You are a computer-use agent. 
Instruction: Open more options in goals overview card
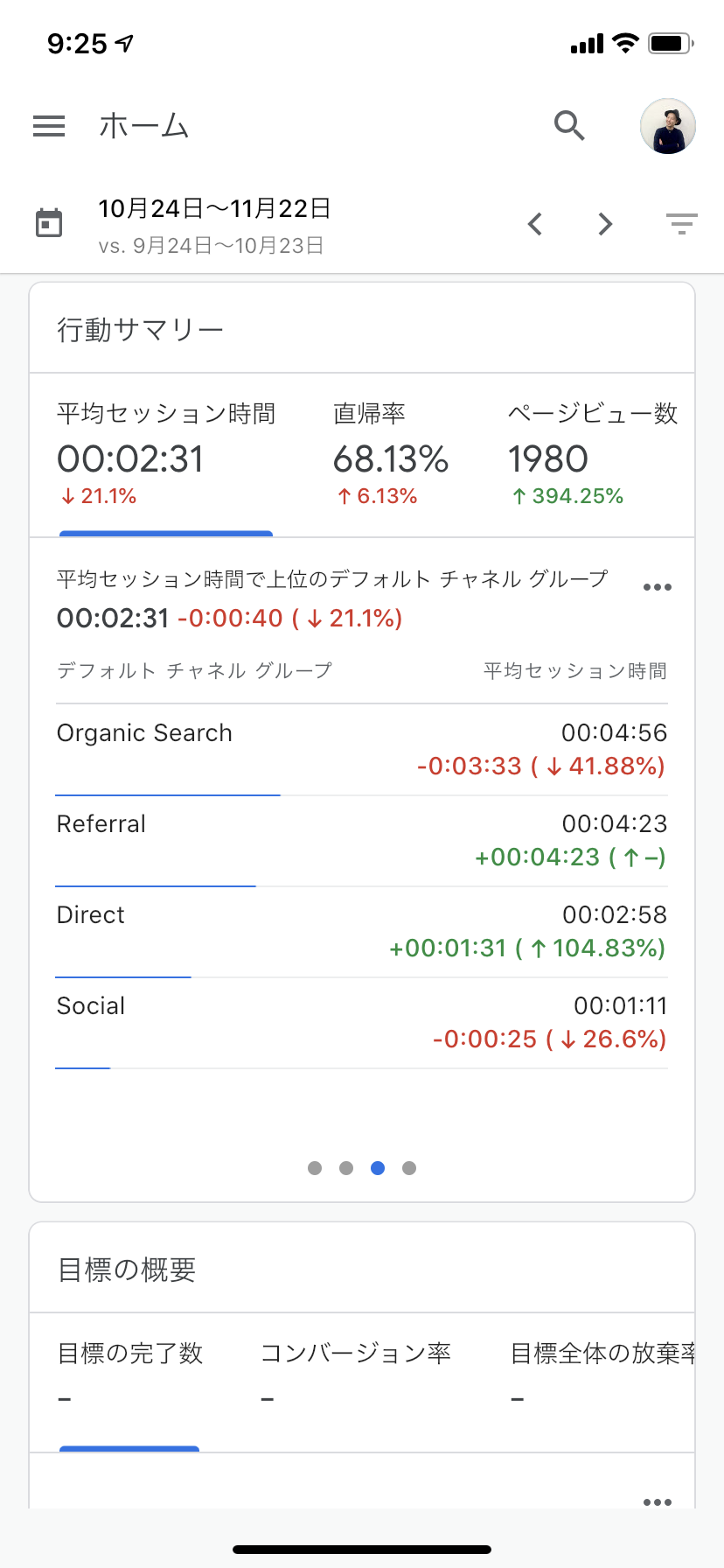(x=657, y=1502)
